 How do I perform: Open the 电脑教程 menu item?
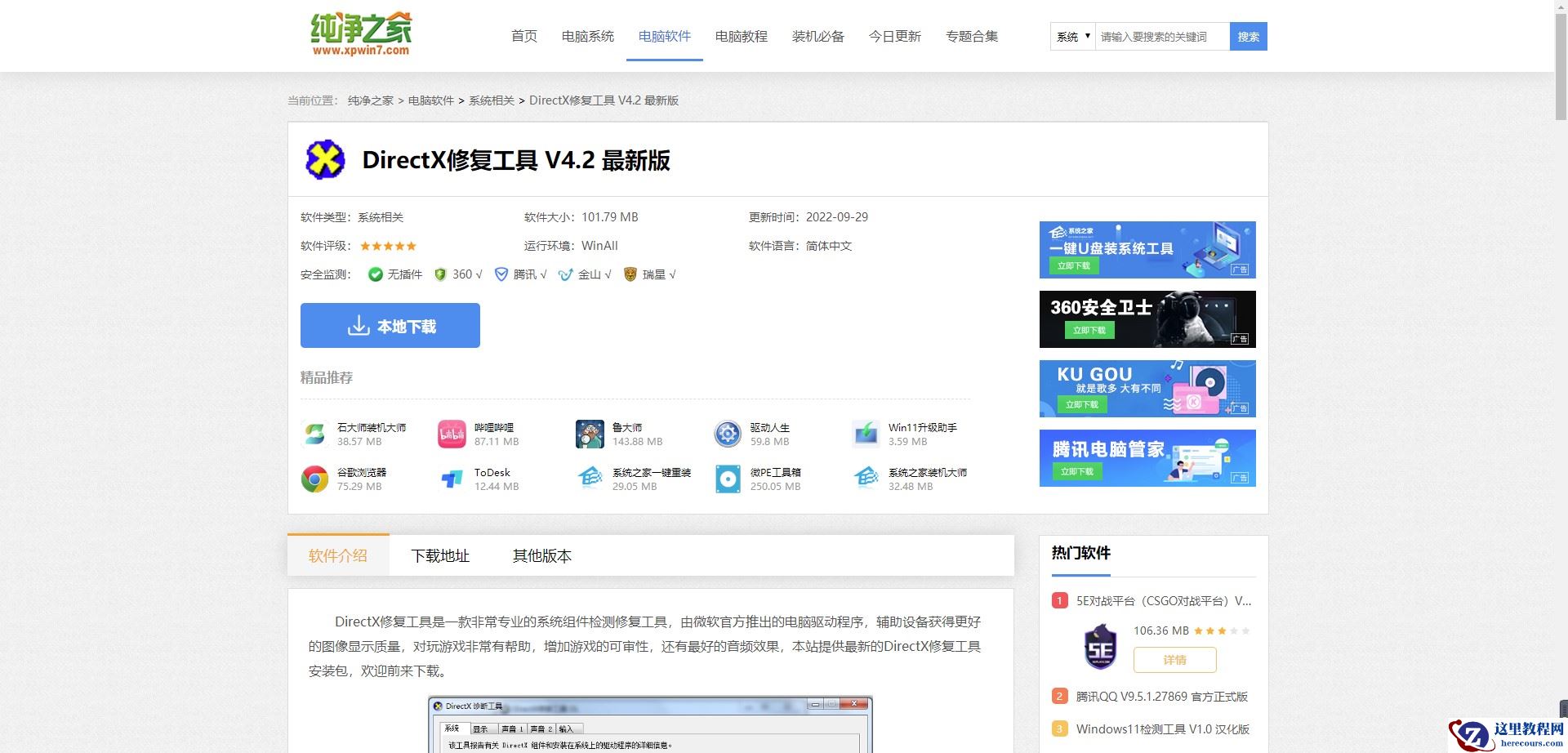click(x=741, y=36)
